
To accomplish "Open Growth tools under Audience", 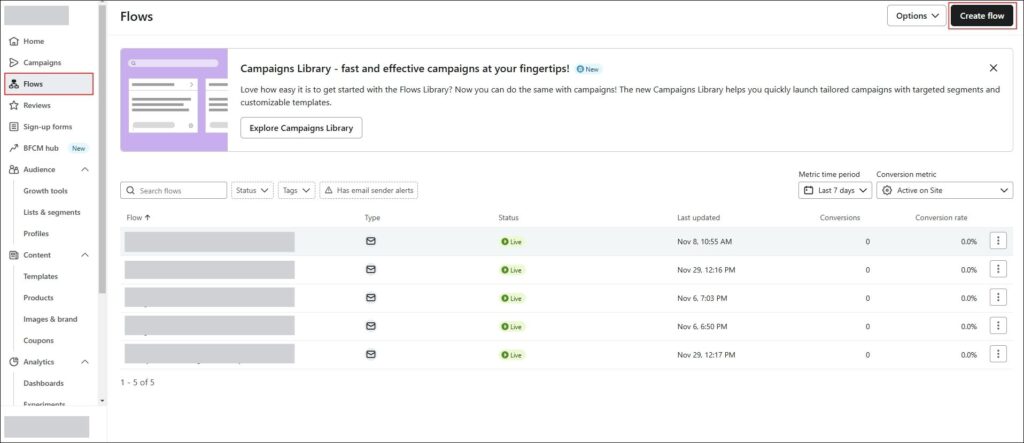I will [x=45, y=191].
